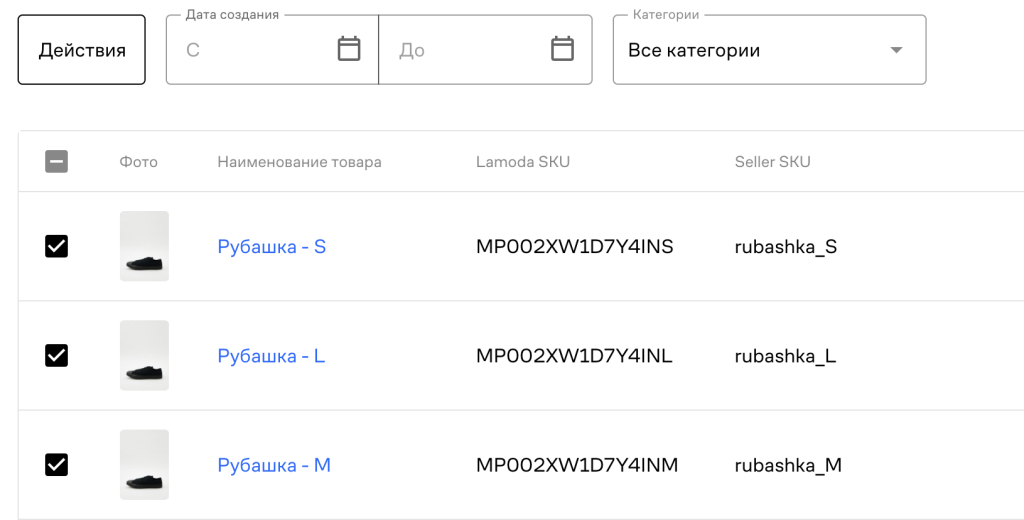Expand the categories dropdown arrow
Screen dimensions: 1024x520
896,50
